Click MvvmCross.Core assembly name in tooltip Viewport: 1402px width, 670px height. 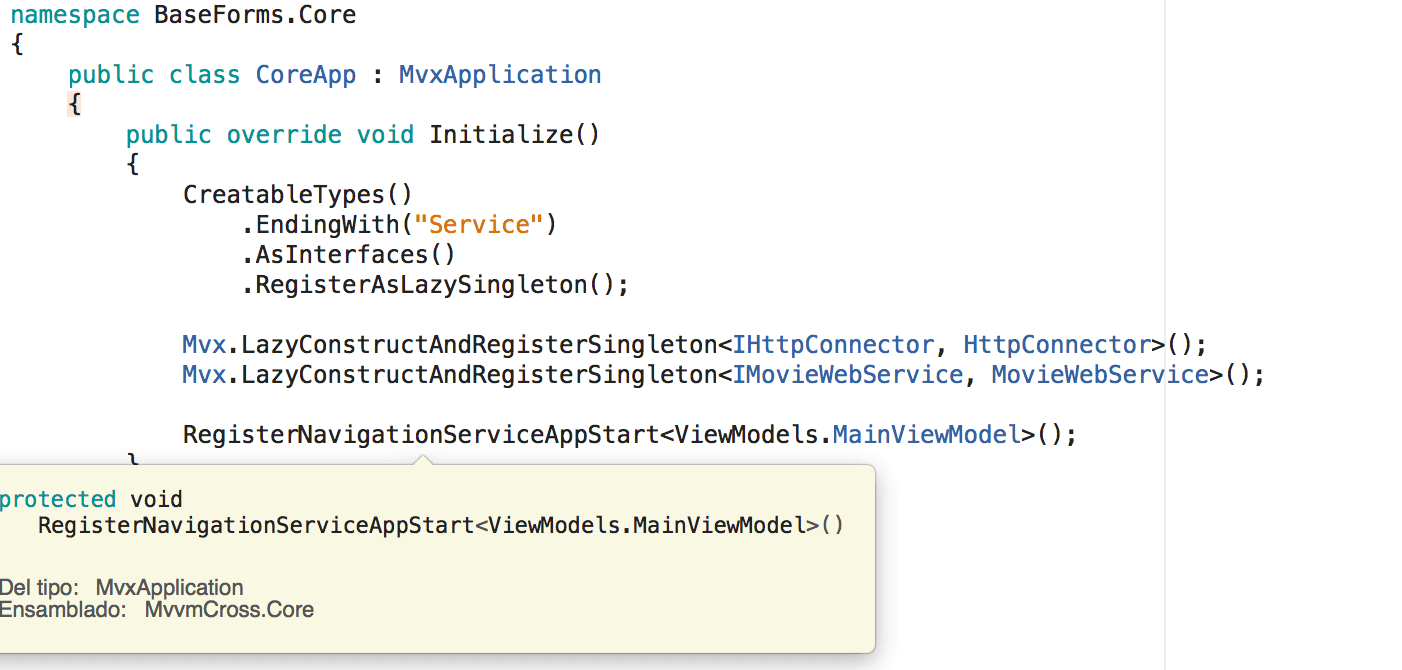[x=229, y=610]
